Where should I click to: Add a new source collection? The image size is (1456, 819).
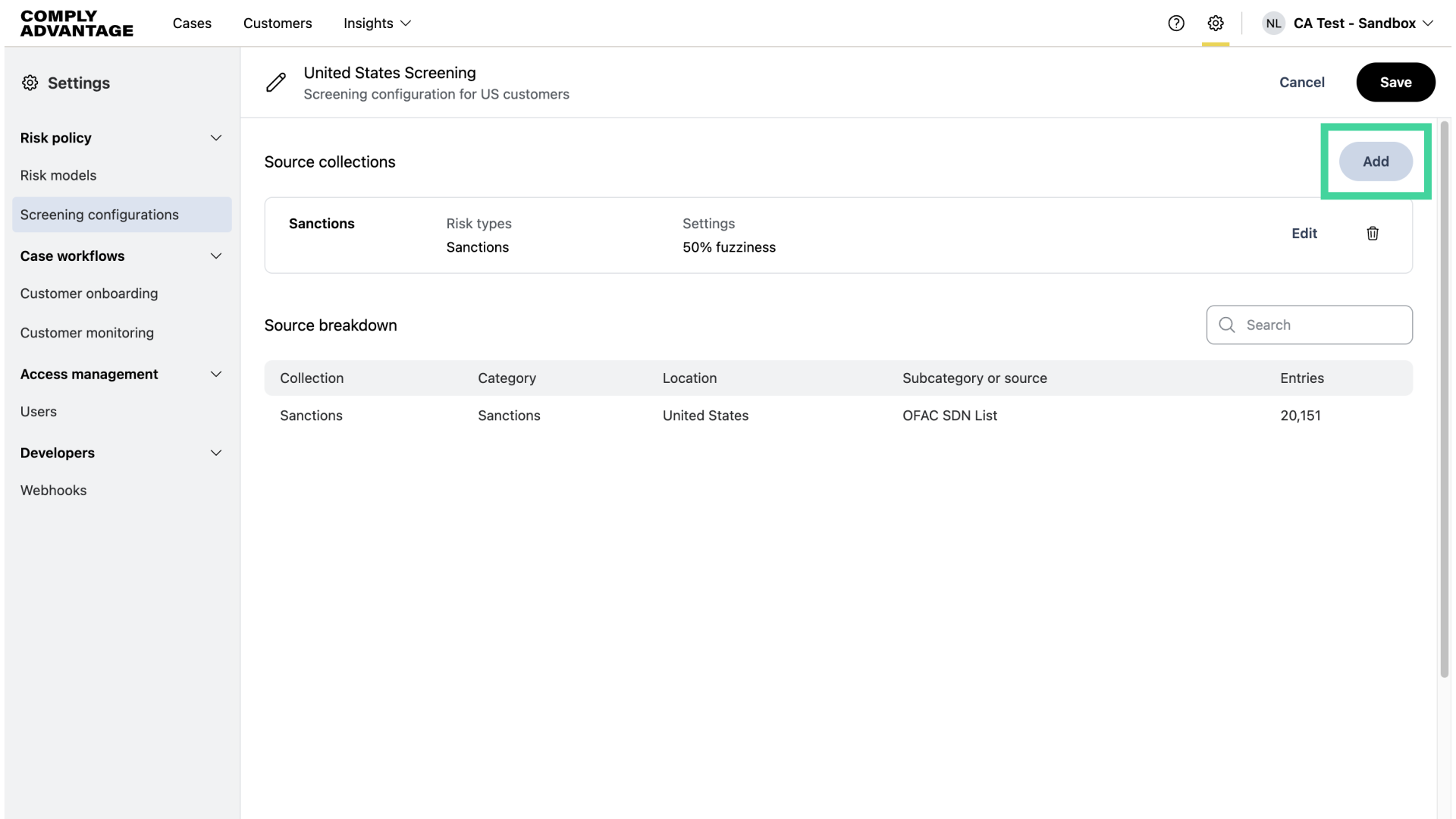tap(1376, 162)
